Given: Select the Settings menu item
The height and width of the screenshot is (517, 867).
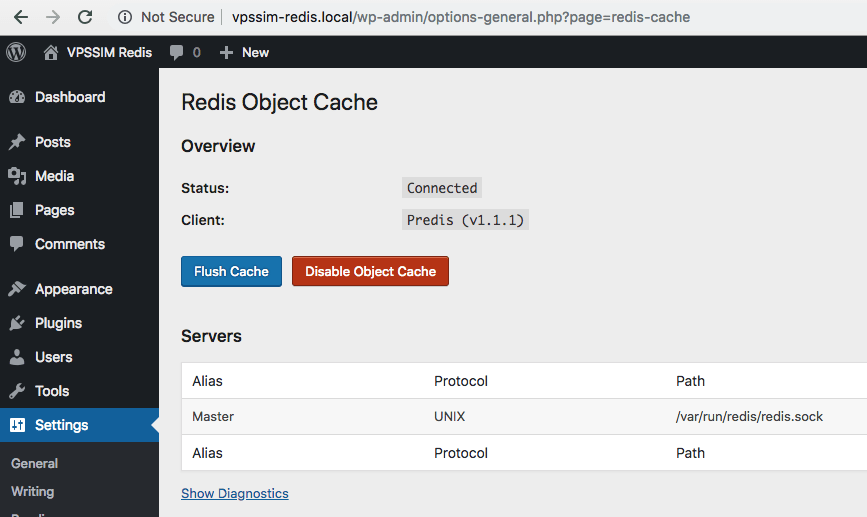Looking at the screenshot, I should point(79,425).
